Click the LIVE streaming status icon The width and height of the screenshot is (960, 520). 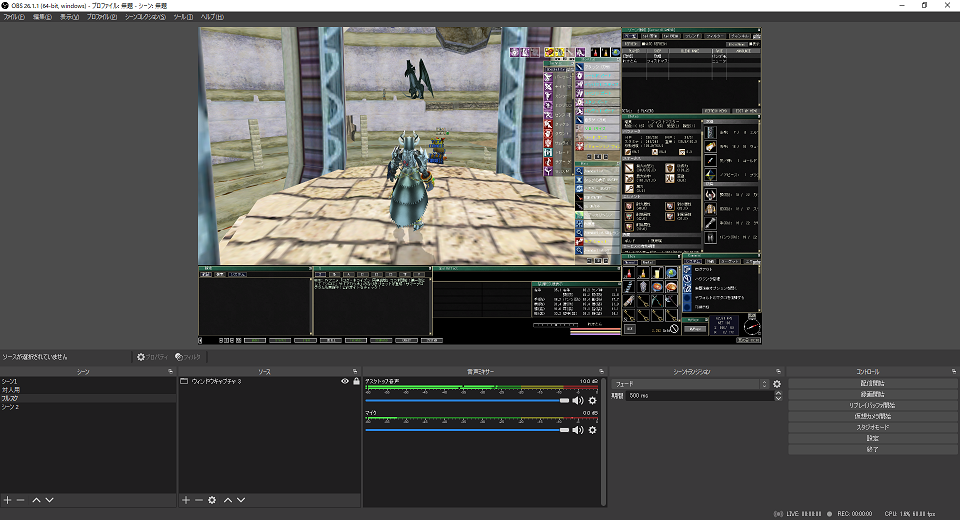pos(778,514)
